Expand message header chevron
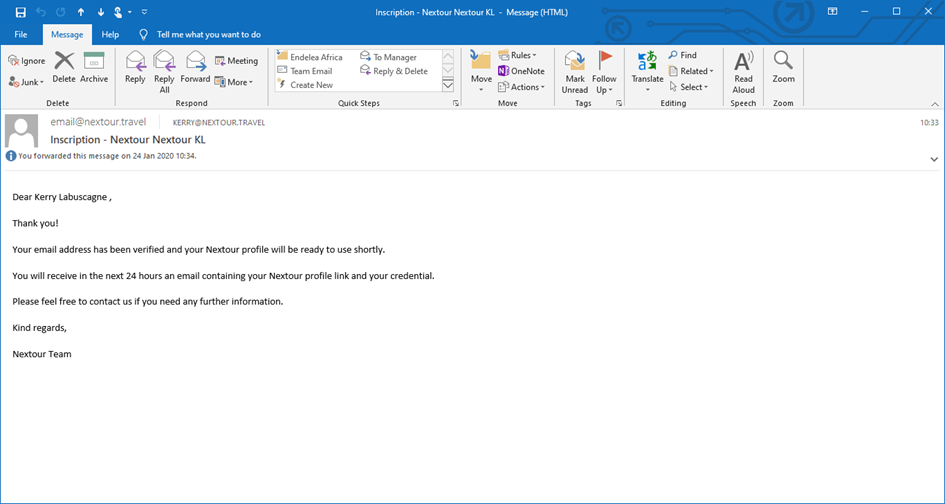Viewport: 945px width, 504px height. (x=934, y=159)
